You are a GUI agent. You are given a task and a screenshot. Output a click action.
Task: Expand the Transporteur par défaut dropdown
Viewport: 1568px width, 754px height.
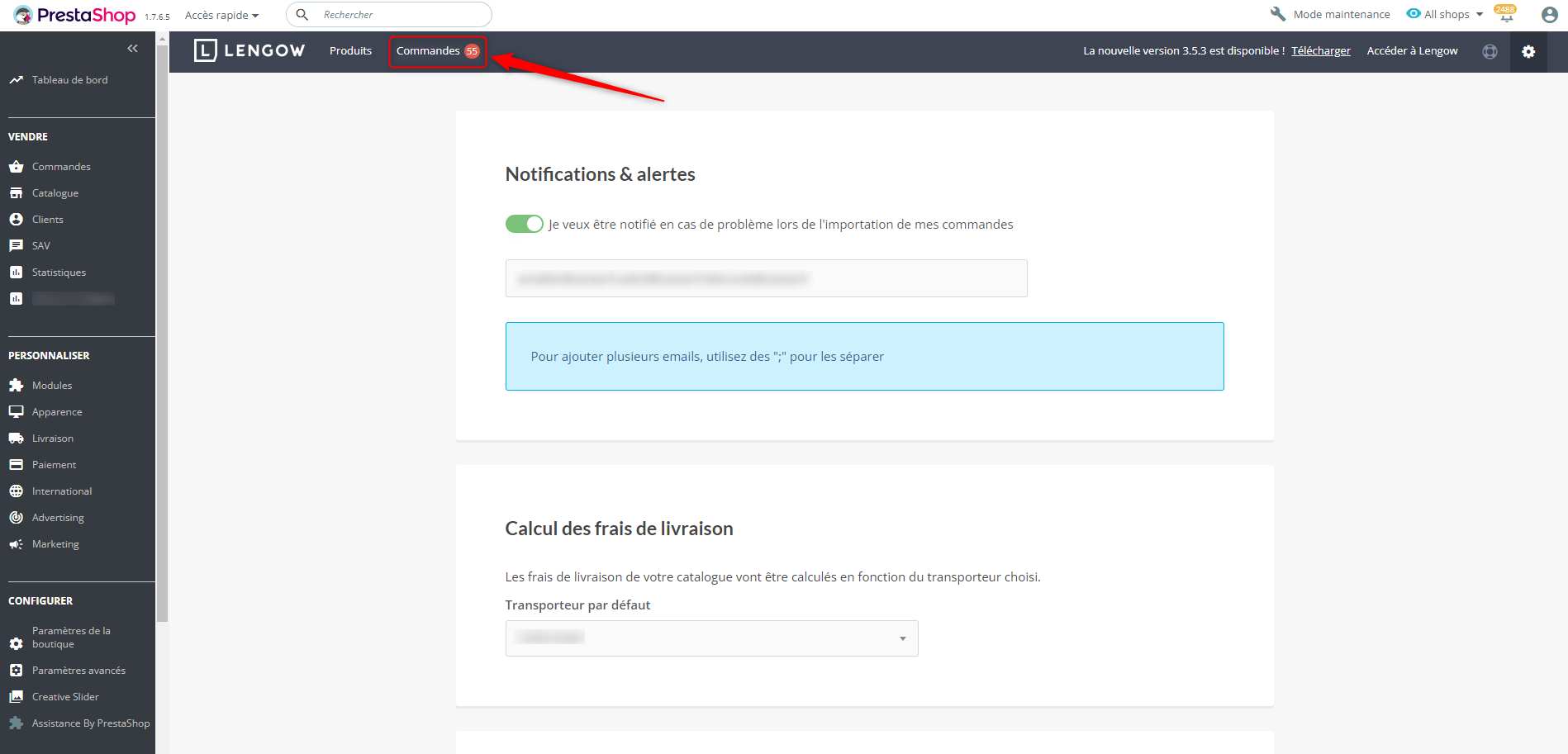coord(711,638)
